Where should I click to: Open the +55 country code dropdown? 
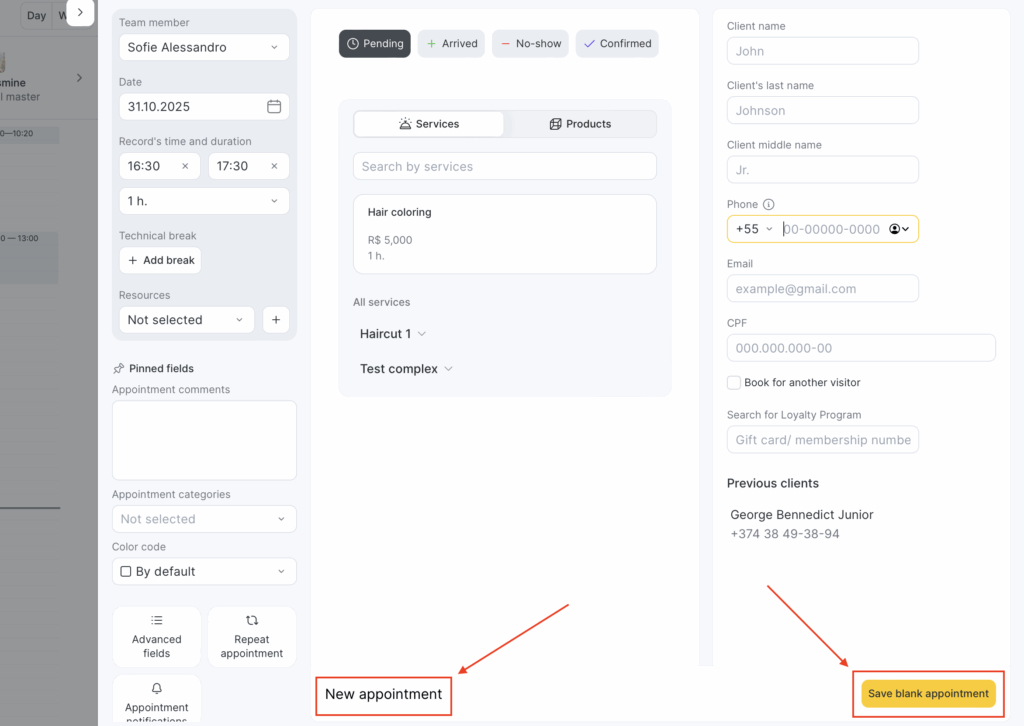[755, 229]
